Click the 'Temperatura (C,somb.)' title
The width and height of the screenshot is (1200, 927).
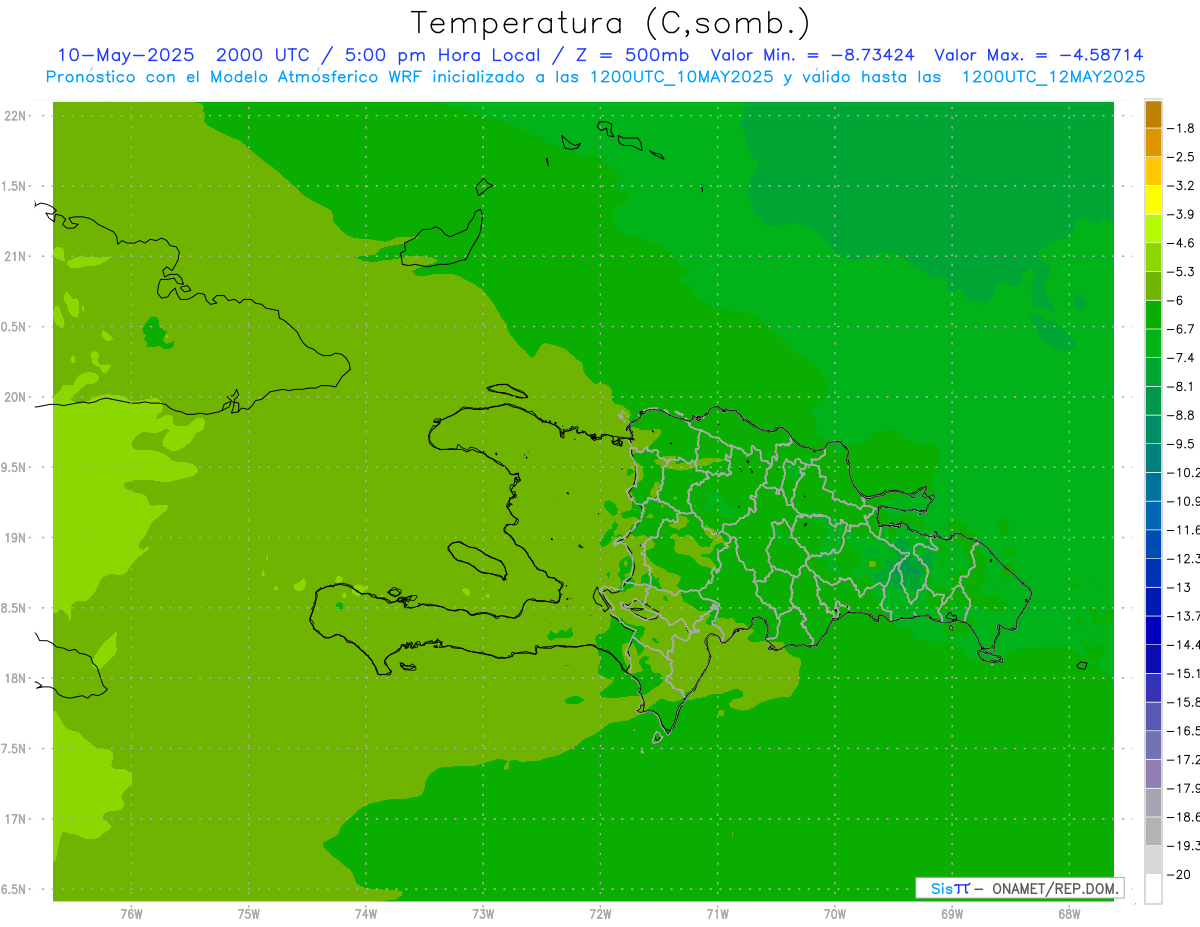coord(610,23)
